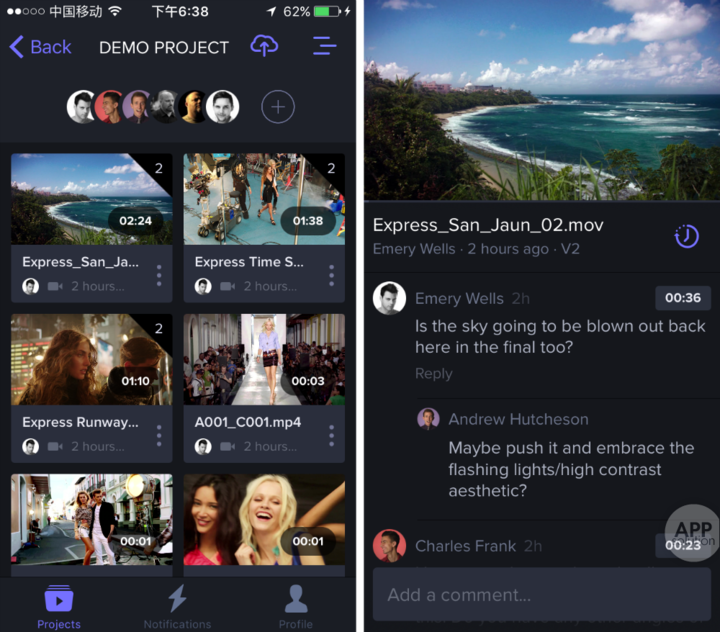The width and height of the screenshot is (720, 632).
Task: Select the purple-background collaborator avatar
Action: click(x=138, y=107)
